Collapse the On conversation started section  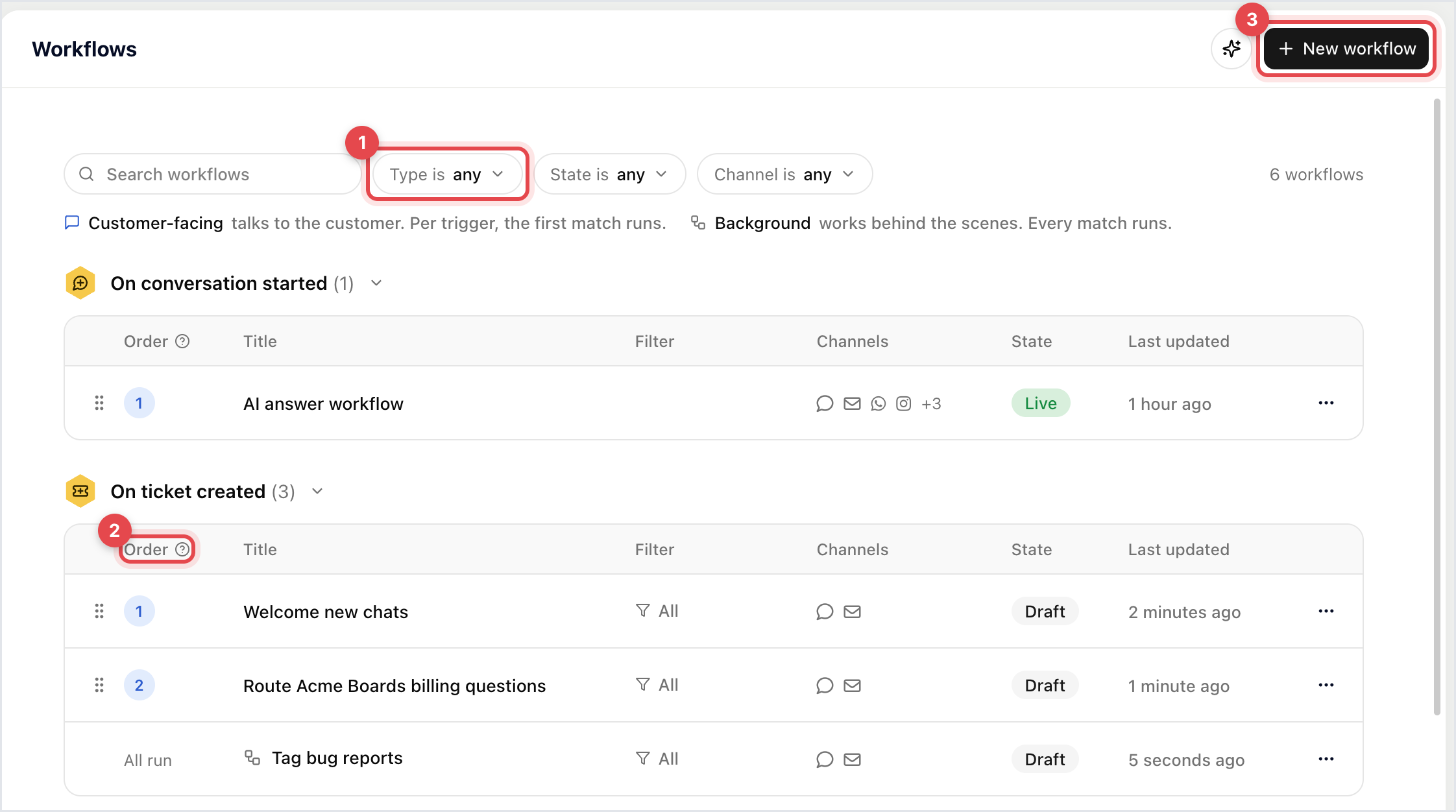377,283
